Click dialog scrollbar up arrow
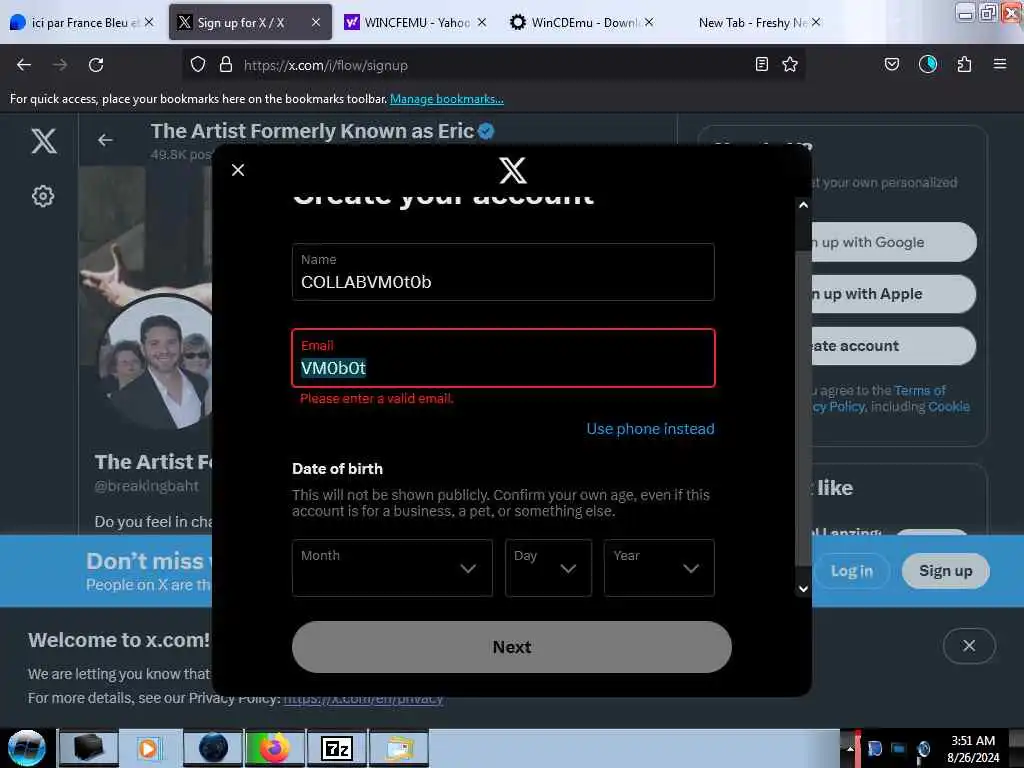Viewport: 1024px width, 768px height. 803,205
